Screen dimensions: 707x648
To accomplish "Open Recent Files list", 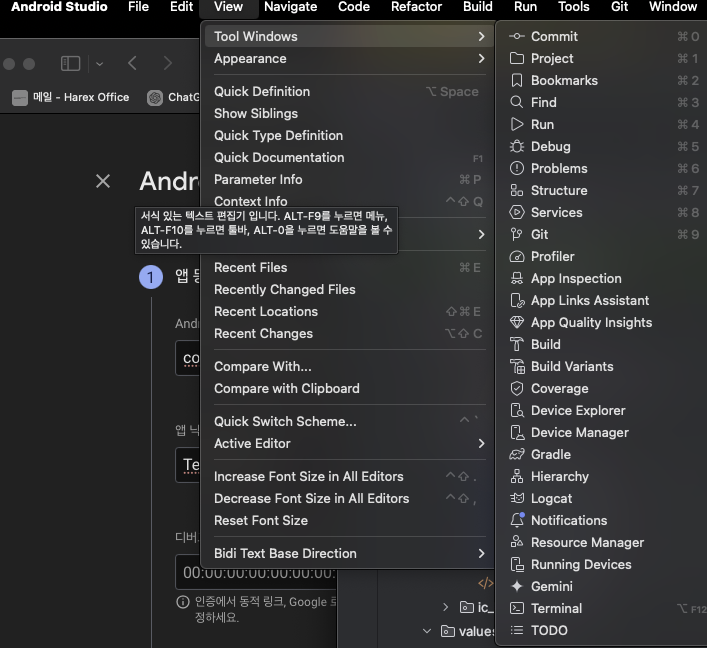I will [348, 268].
